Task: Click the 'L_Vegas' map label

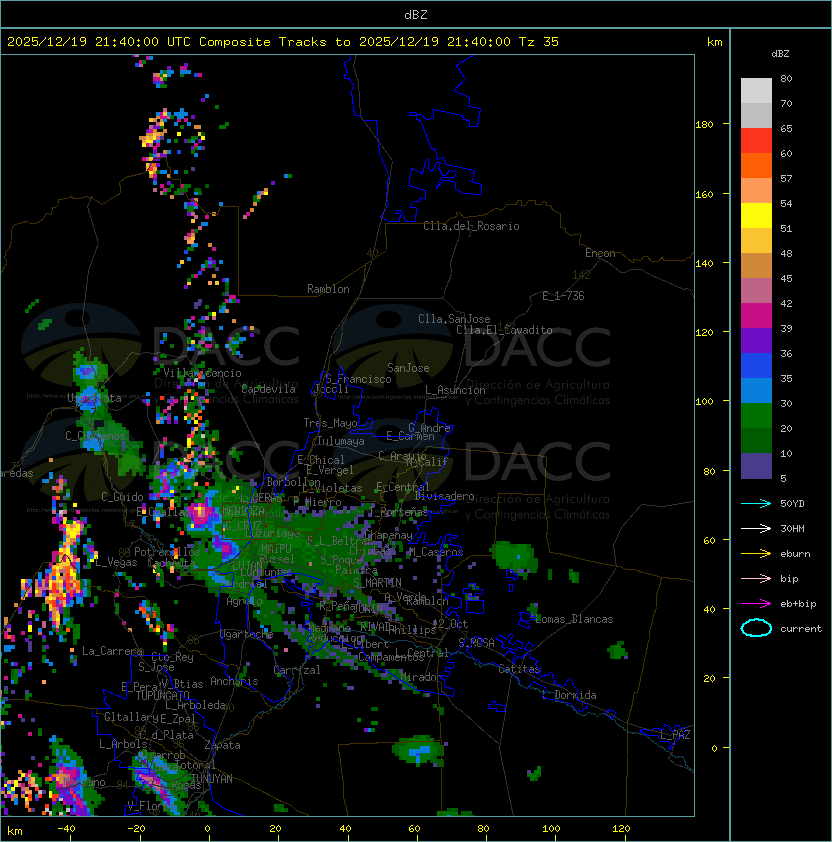Action: pos(116,563)
